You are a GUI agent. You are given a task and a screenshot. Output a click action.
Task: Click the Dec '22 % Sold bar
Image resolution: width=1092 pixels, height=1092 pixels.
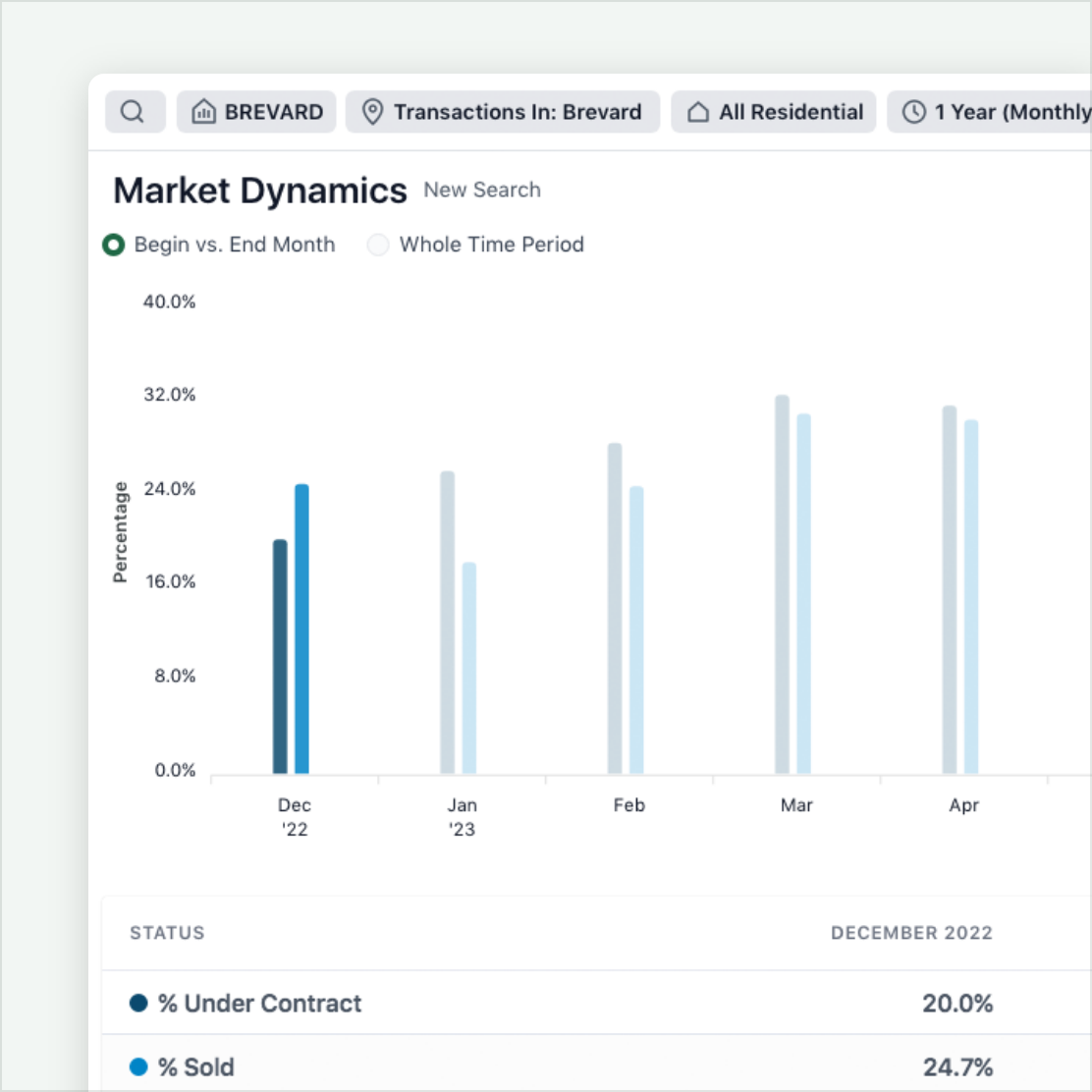point(301,628)
